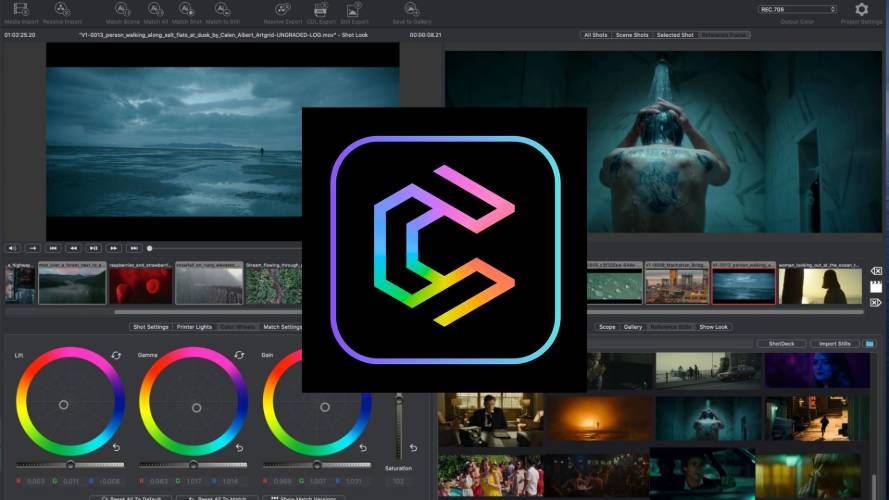Viewport: 889px width, 500px height.
Task: Select the woman looking at ocean thumbnail
Action: point(820,283)
